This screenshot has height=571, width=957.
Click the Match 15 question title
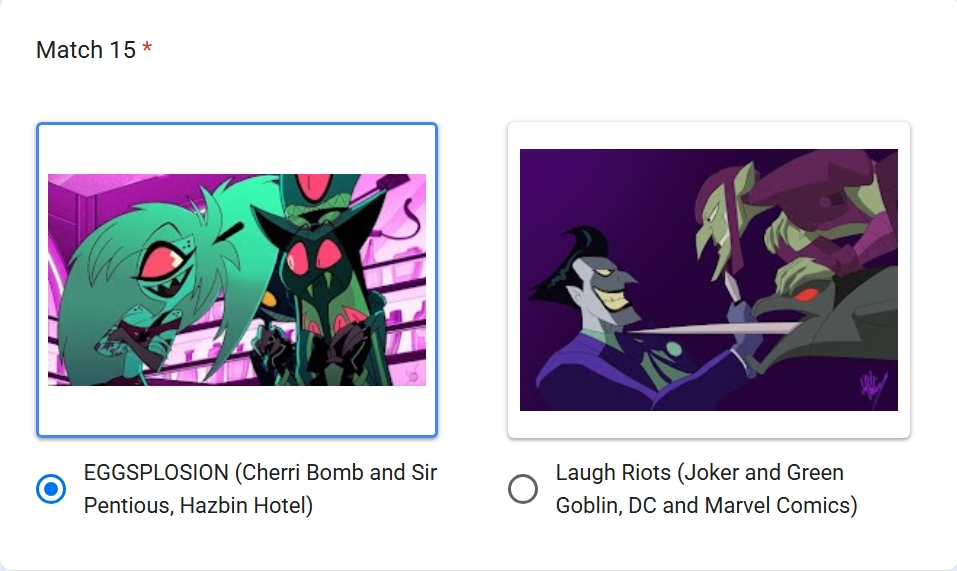pos(86,50)
